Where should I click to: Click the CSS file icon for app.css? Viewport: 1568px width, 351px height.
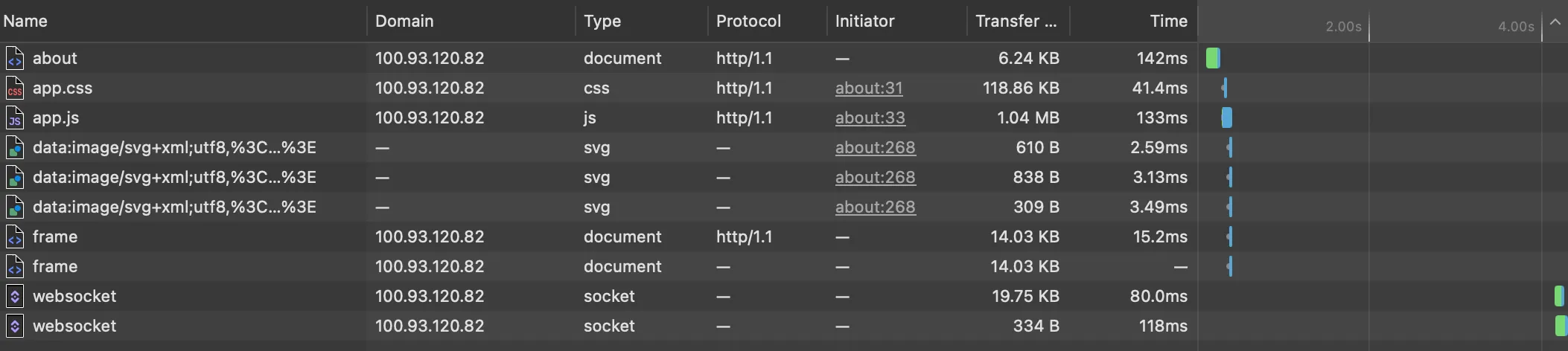pyautogui.click(x=15, y=88)
